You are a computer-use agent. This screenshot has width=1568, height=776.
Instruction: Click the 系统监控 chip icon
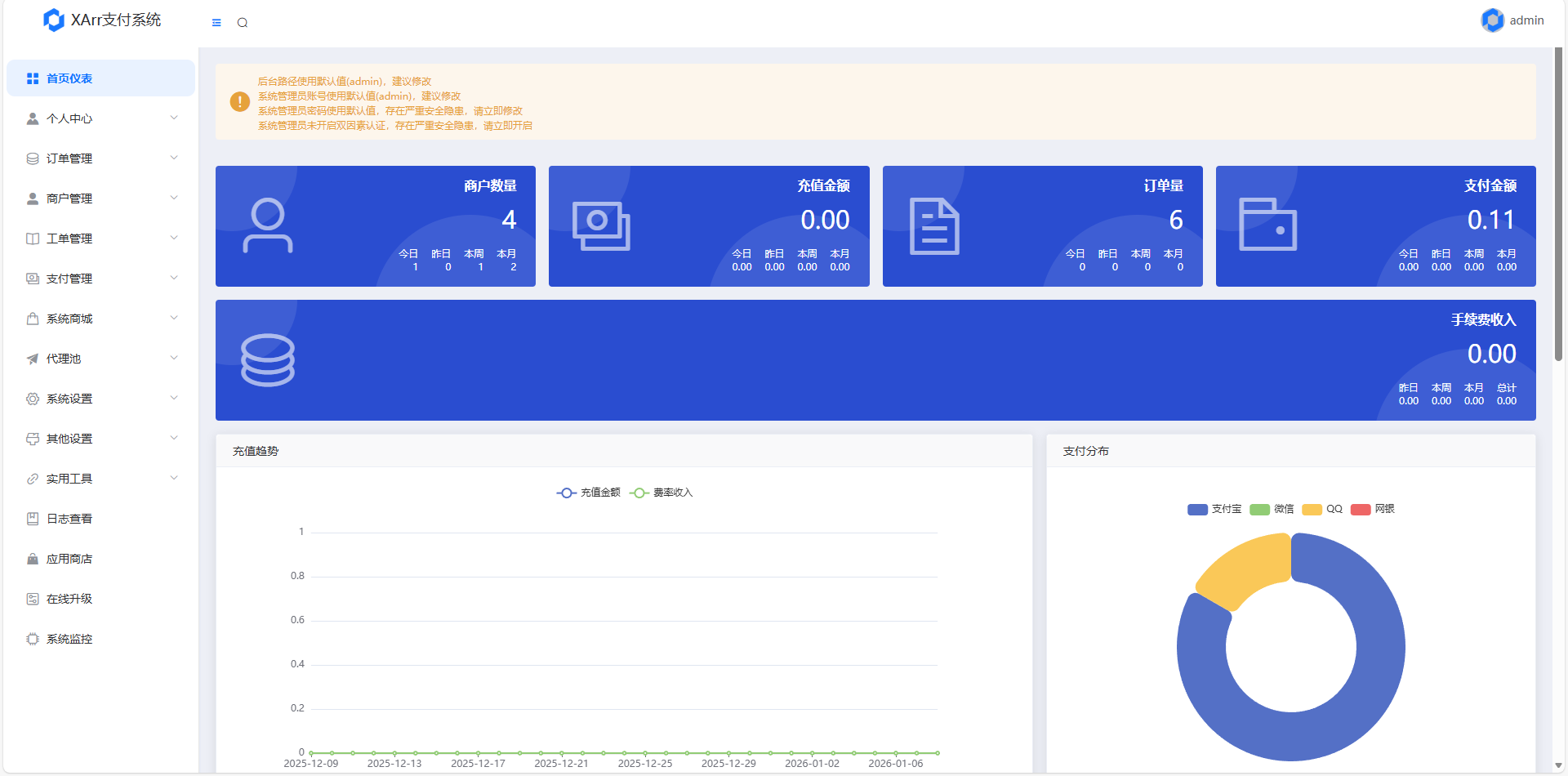tap(33, 639)
